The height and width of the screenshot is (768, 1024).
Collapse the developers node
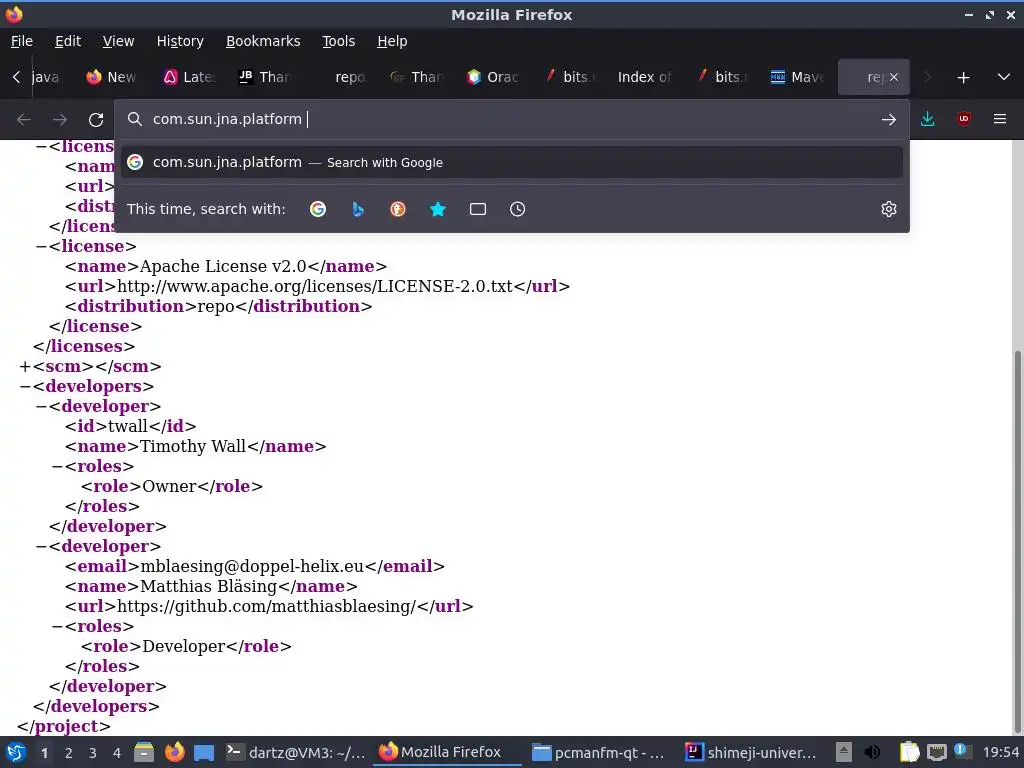pyautogui.click(x=25, y=387)
